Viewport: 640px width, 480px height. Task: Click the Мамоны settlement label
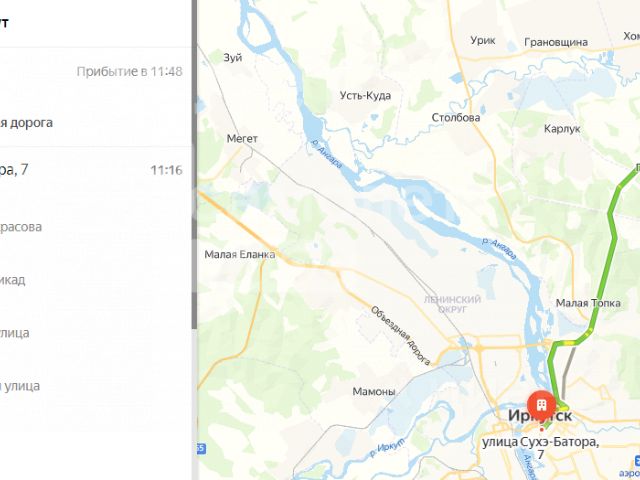(373, 391)
